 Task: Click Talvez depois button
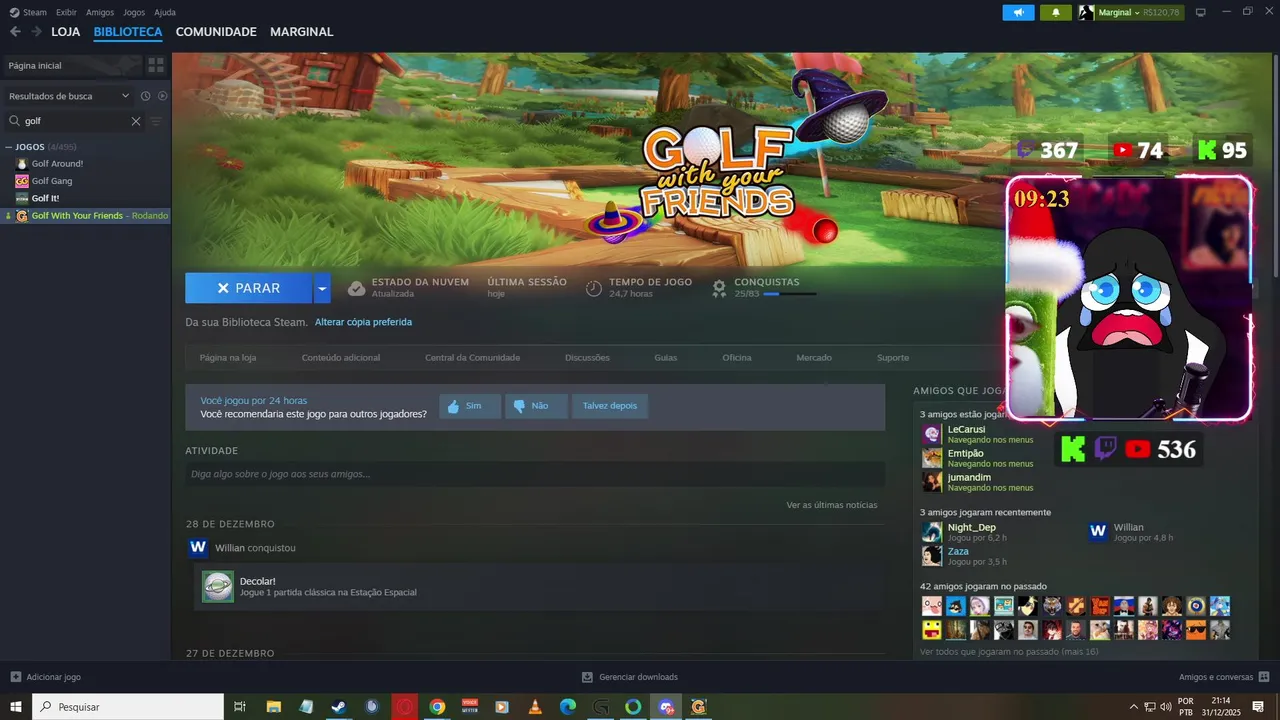[610, 406]
